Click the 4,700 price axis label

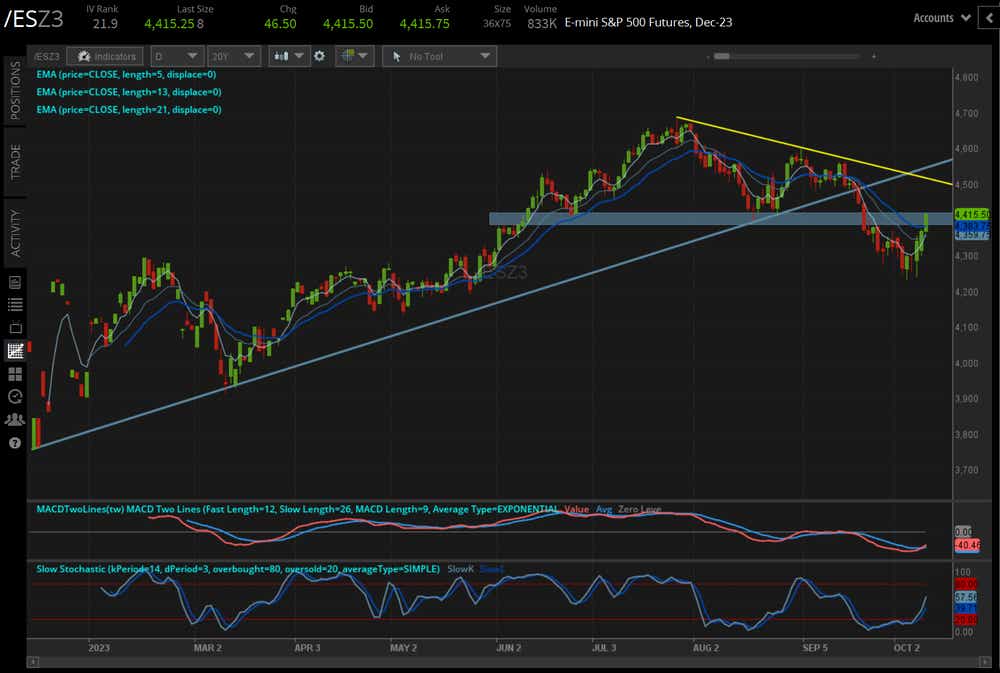[967, 114]
